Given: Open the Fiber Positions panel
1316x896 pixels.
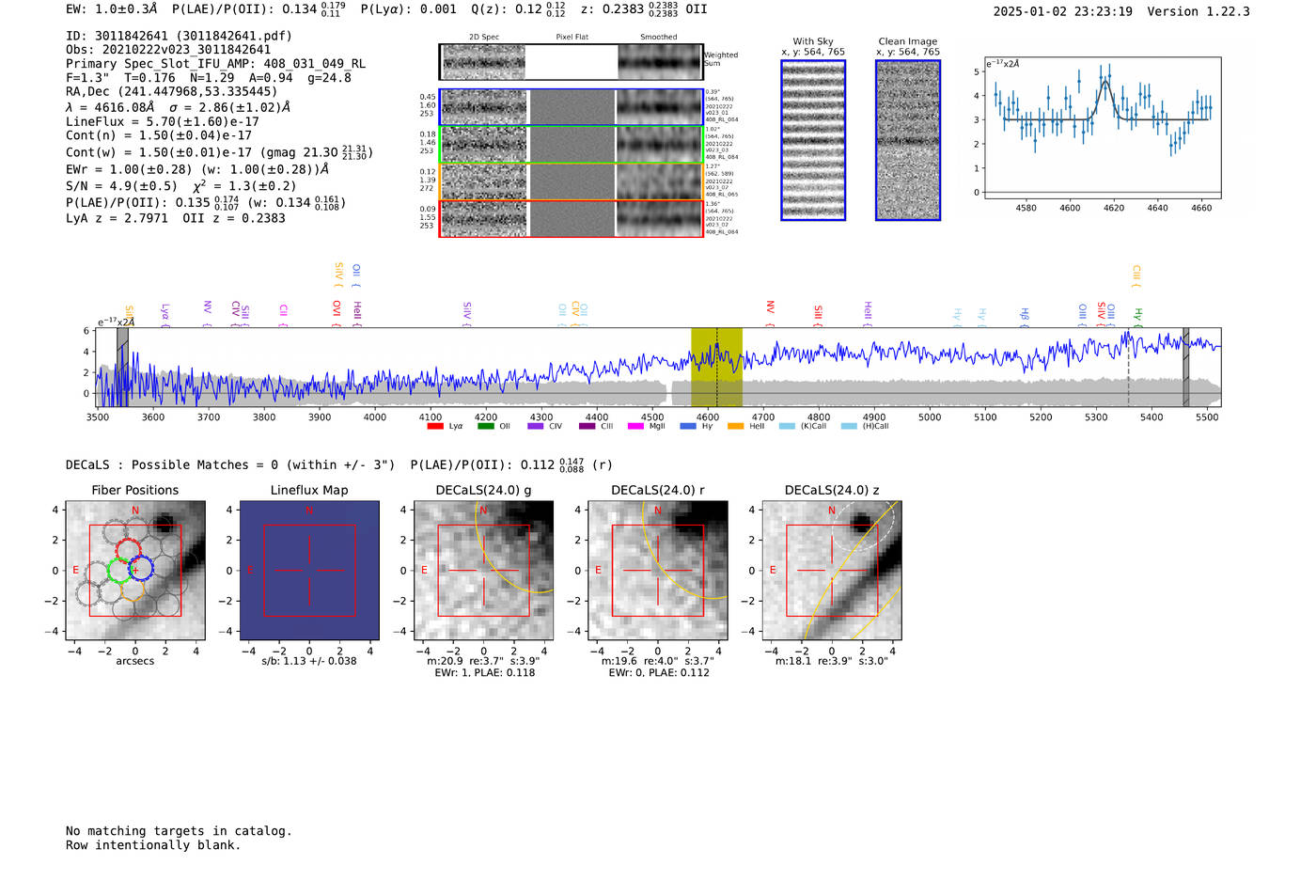Looking at the screenshot, I should coord(135,571).
